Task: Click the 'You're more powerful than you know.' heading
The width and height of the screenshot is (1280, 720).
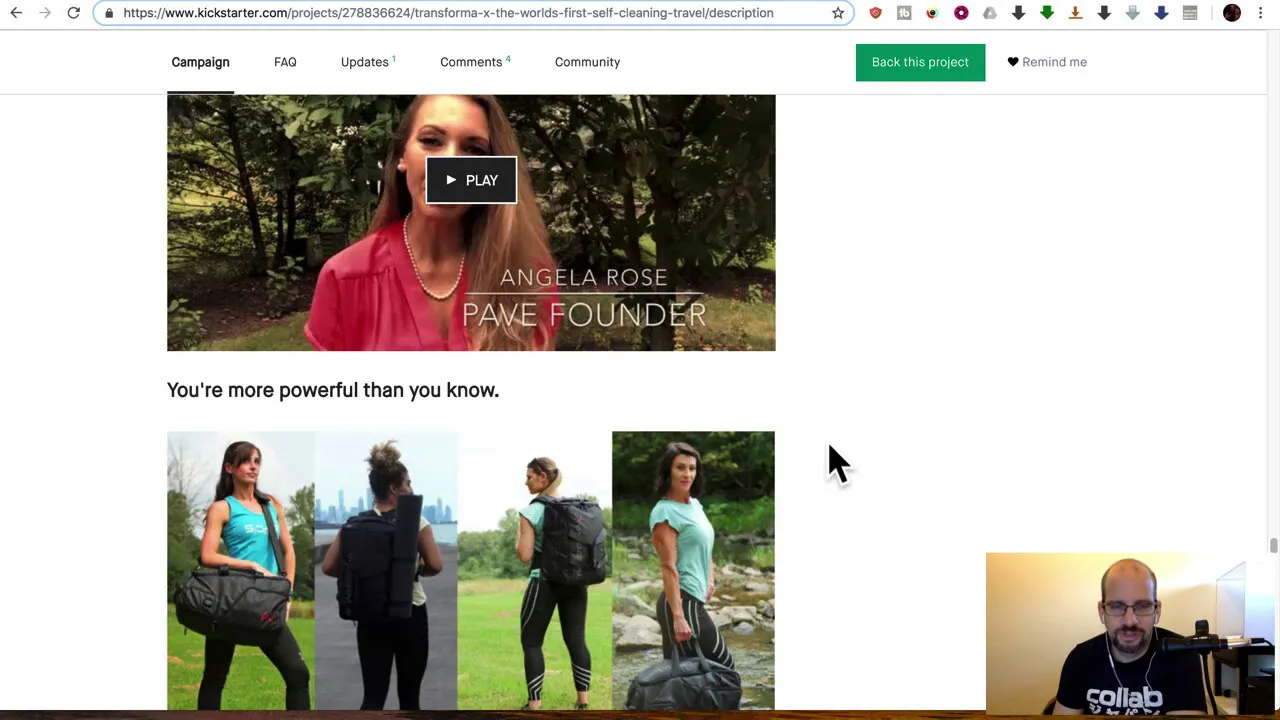Action: coord(333,390)
